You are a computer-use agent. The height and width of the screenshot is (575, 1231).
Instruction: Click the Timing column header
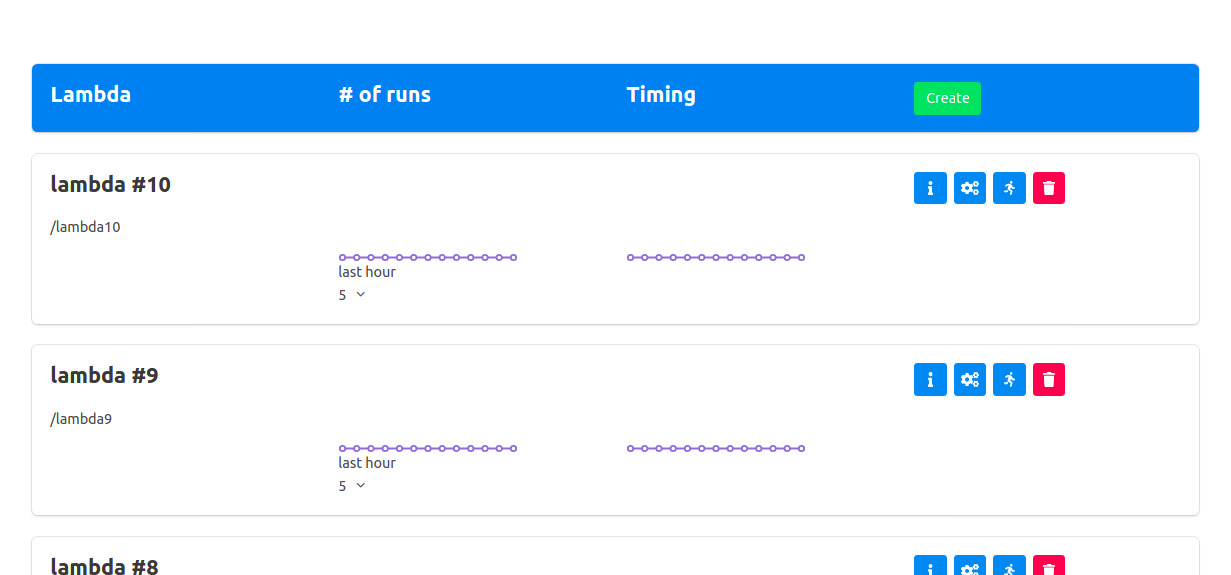(661, 95)
